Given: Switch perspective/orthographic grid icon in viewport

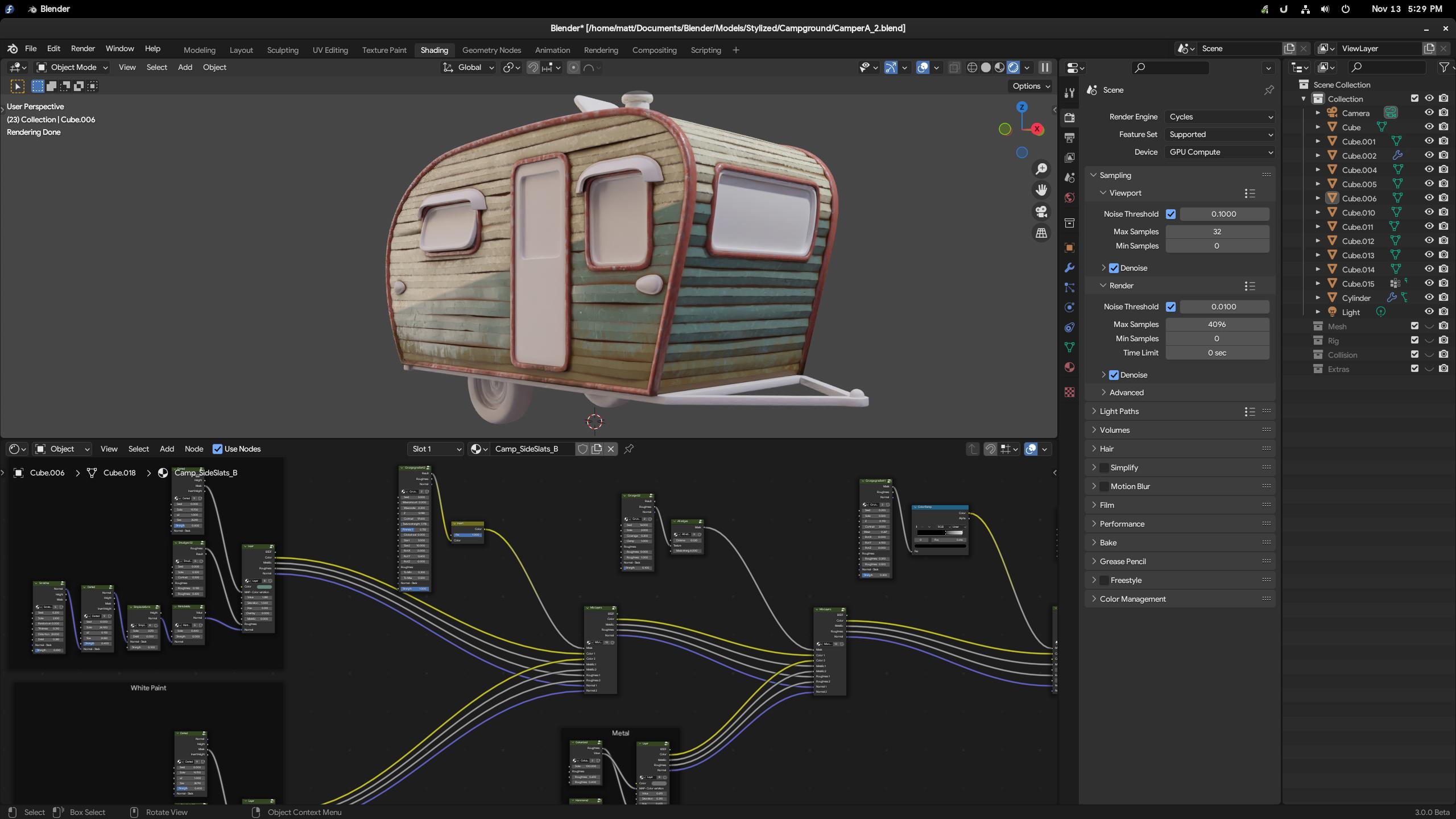Looking at the screenshot, I should [1041, 233].
